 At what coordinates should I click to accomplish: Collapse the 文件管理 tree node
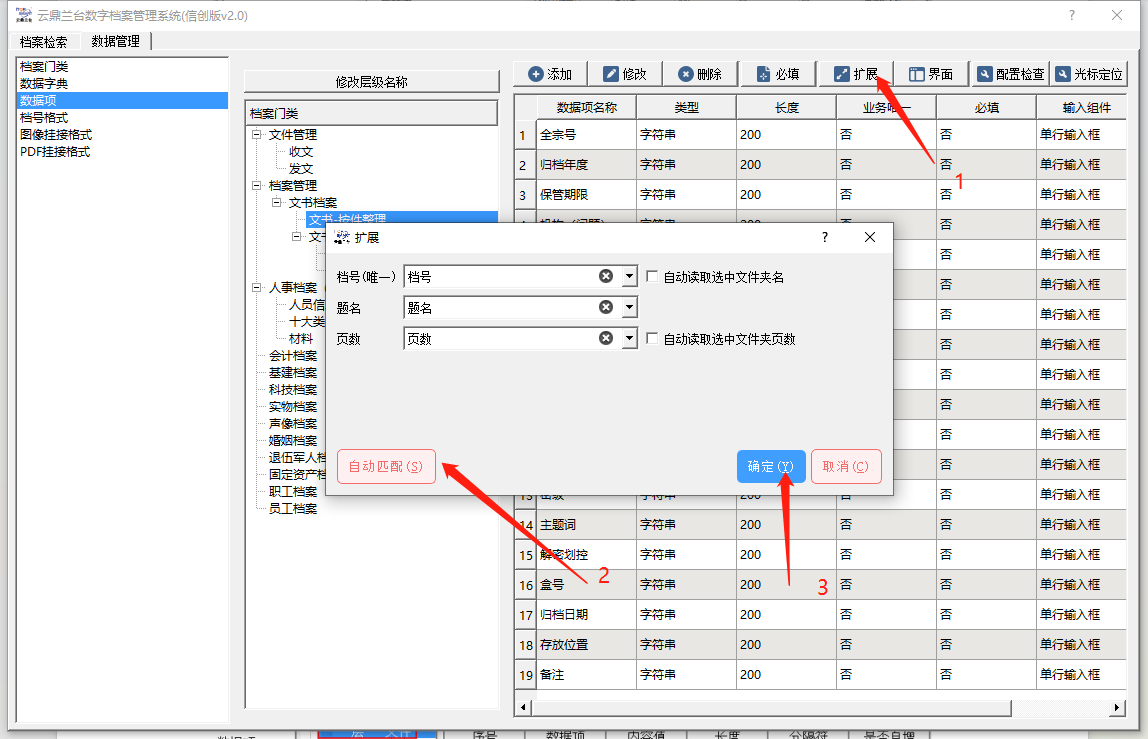tap(257, 135)
